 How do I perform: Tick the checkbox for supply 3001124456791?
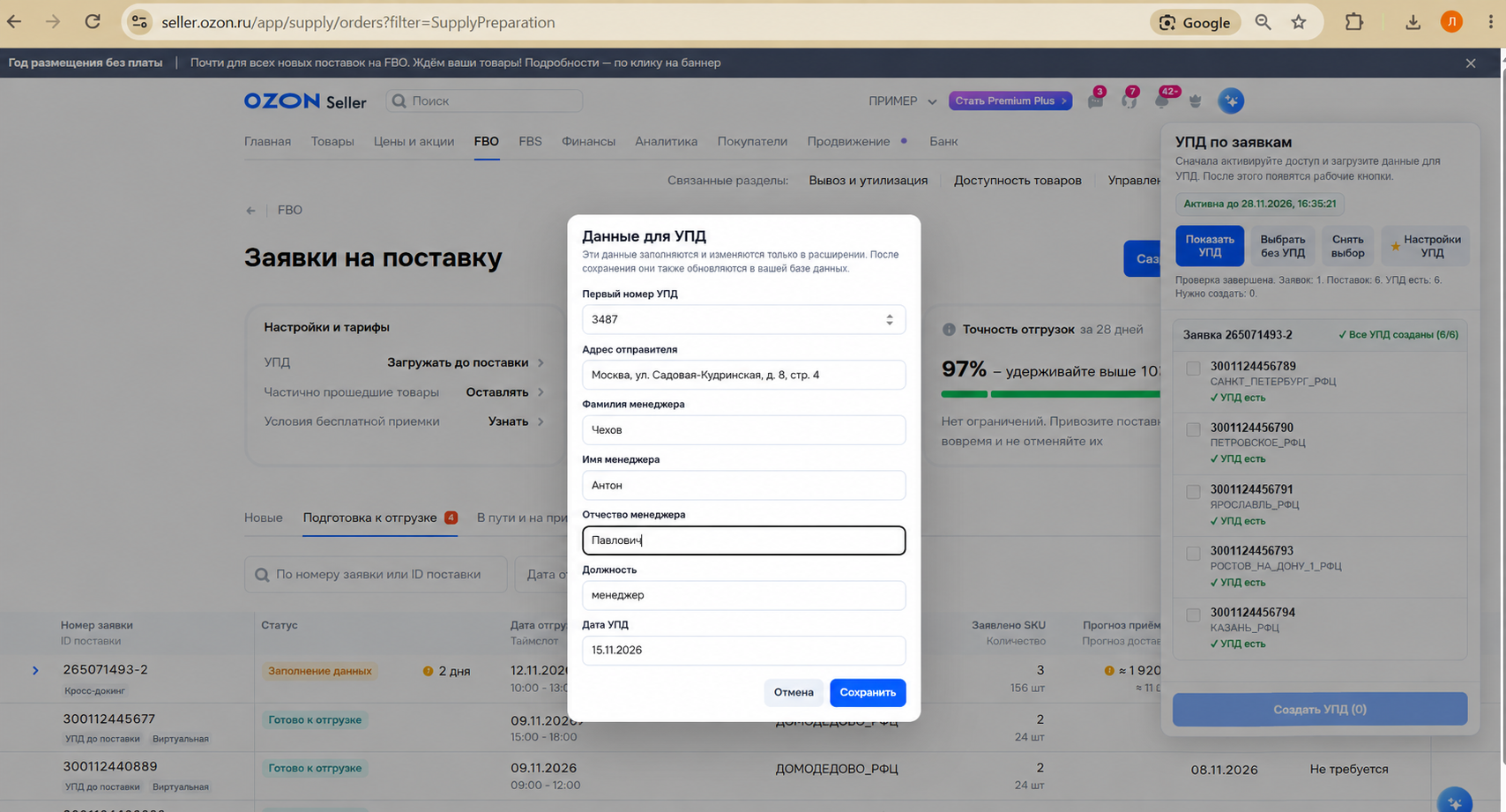coord(1193,492)
